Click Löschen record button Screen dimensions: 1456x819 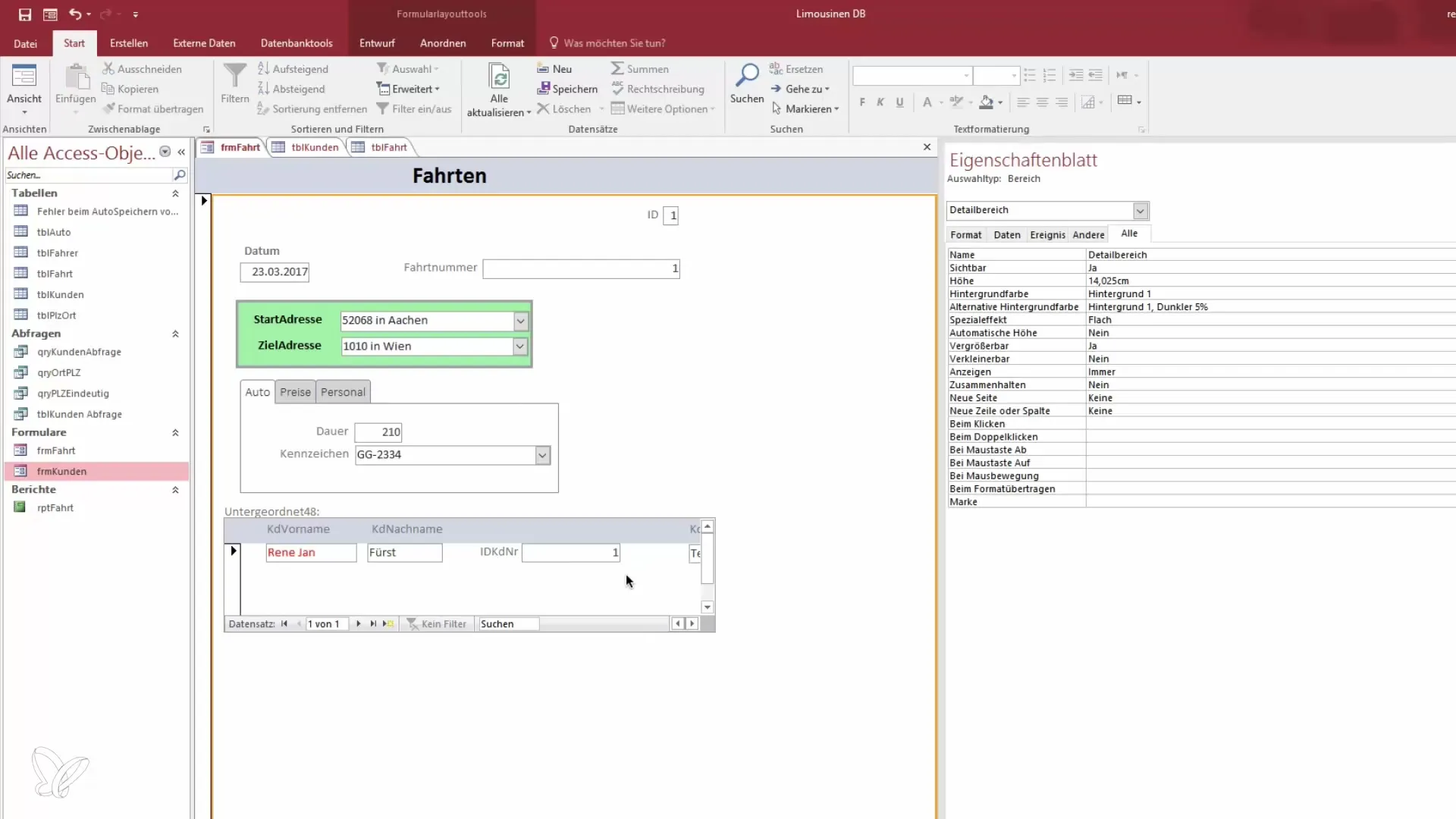[563, 108]
